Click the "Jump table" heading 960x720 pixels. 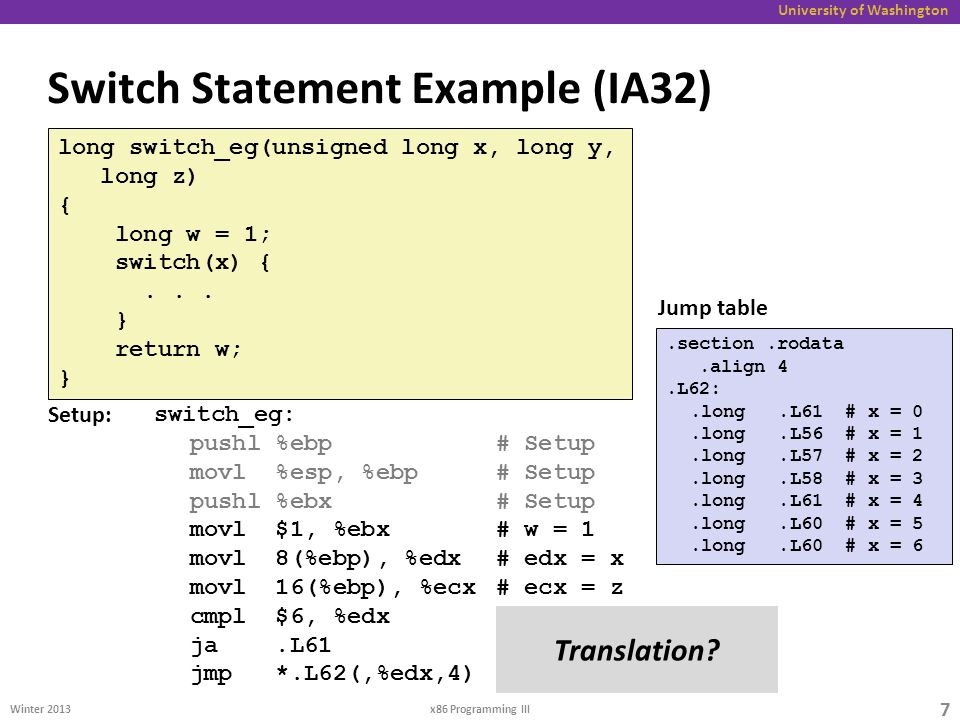(712, 307)
